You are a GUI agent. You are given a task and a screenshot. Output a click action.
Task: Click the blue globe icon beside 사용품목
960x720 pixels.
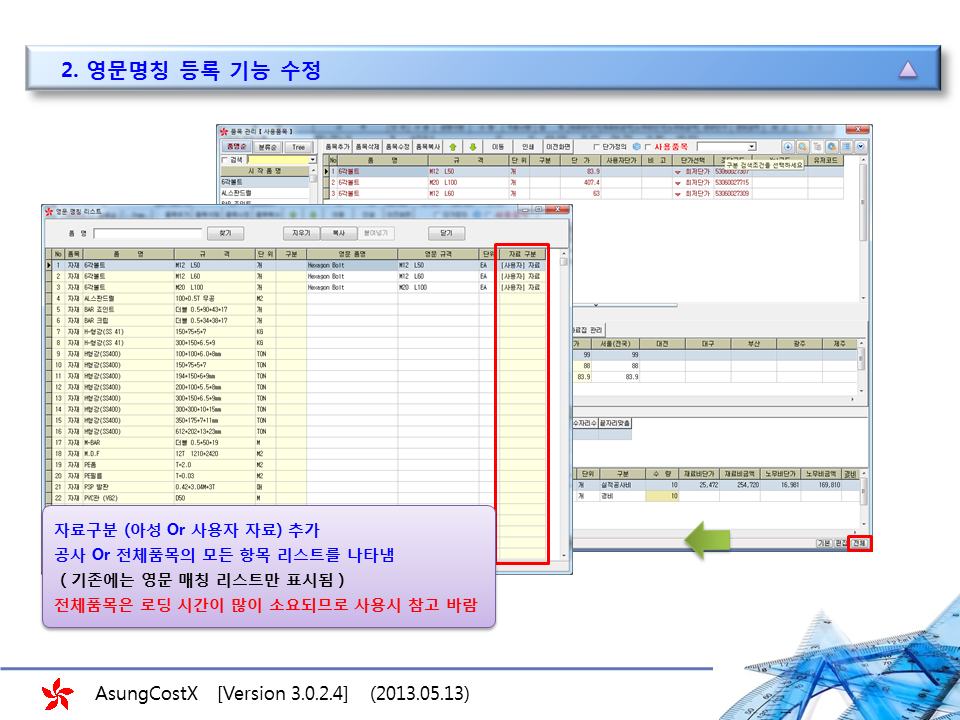click(x=637, y=147)
